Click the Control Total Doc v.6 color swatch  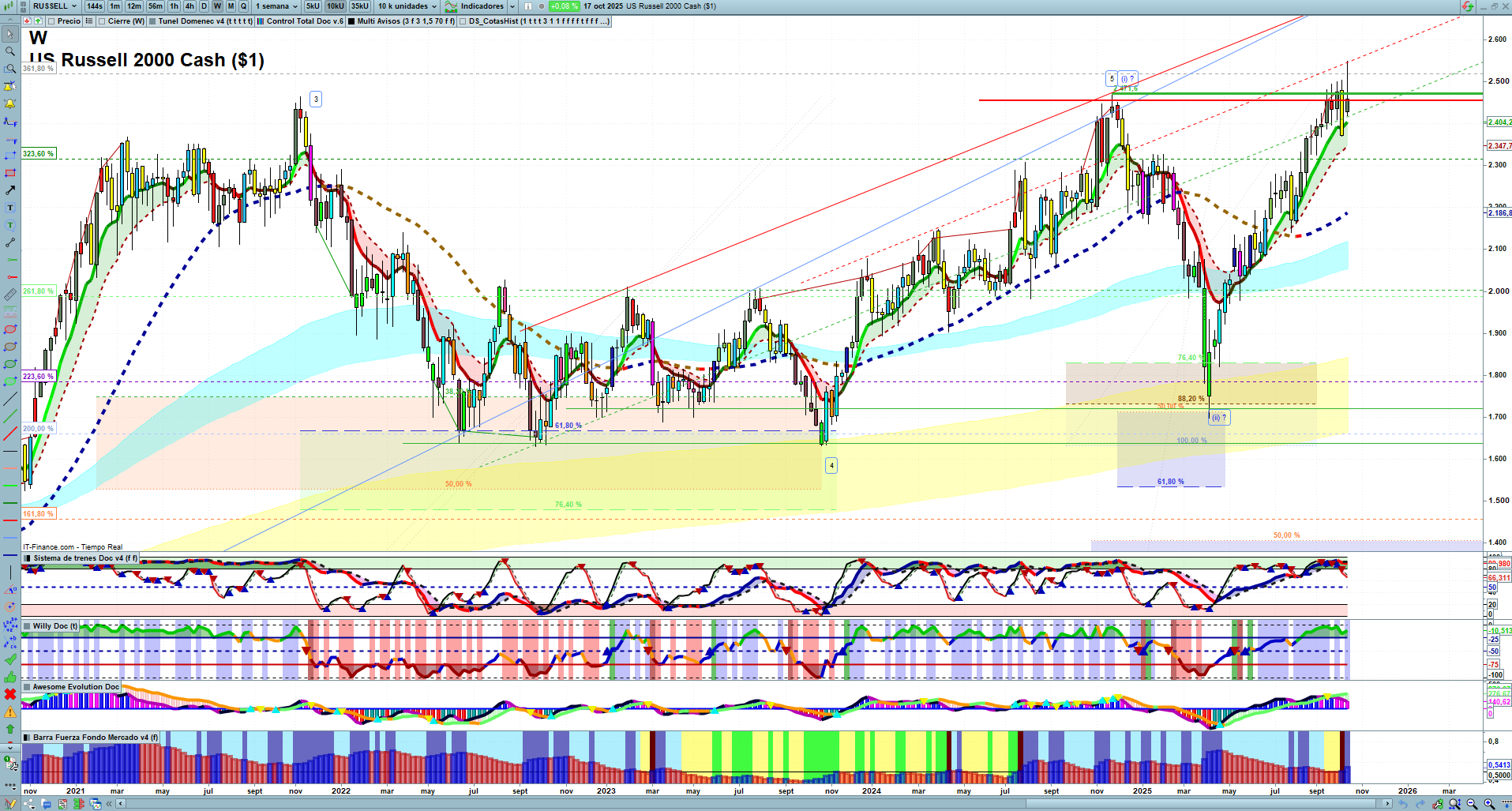click(x=261, y=21)
